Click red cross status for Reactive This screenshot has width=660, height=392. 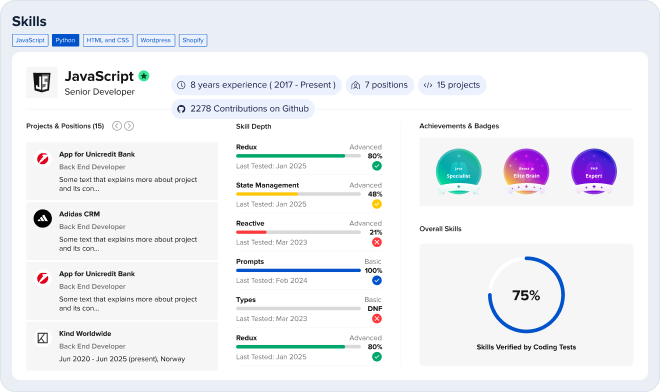[x=377, y=243]
